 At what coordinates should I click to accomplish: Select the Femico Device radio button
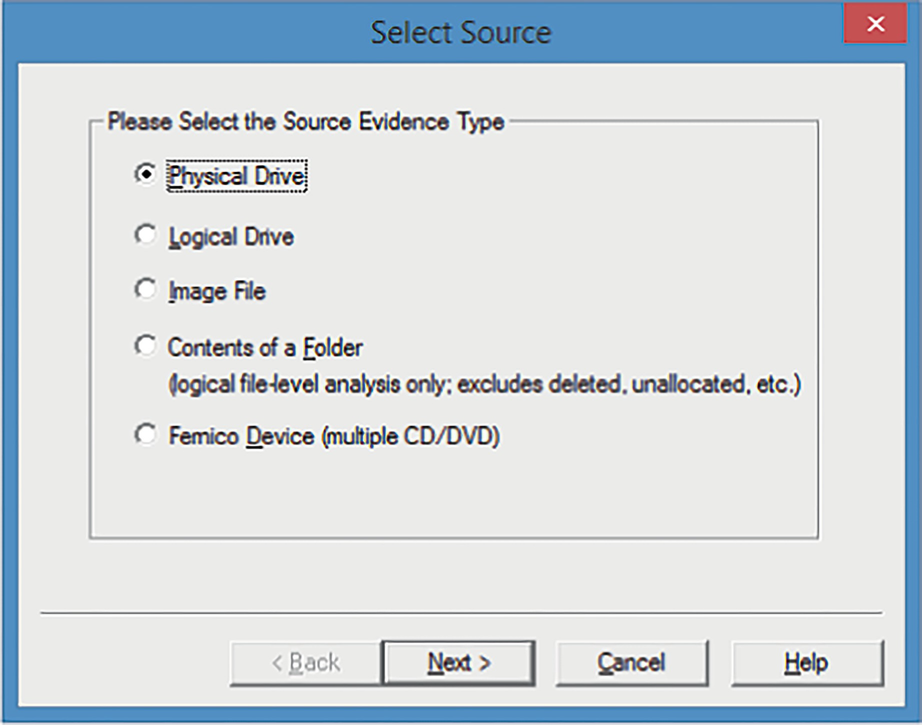[146, 434]
